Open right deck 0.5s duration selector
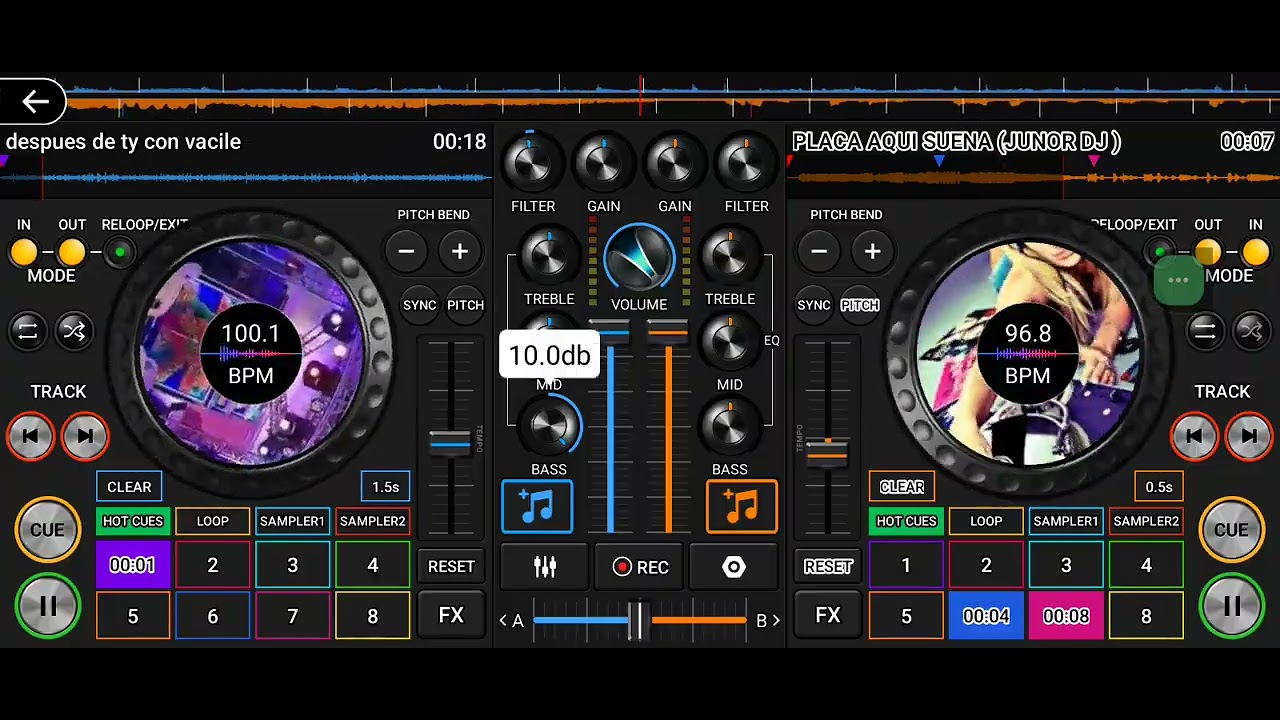This screenshot has height=720, width=1280. [1159, 487]
